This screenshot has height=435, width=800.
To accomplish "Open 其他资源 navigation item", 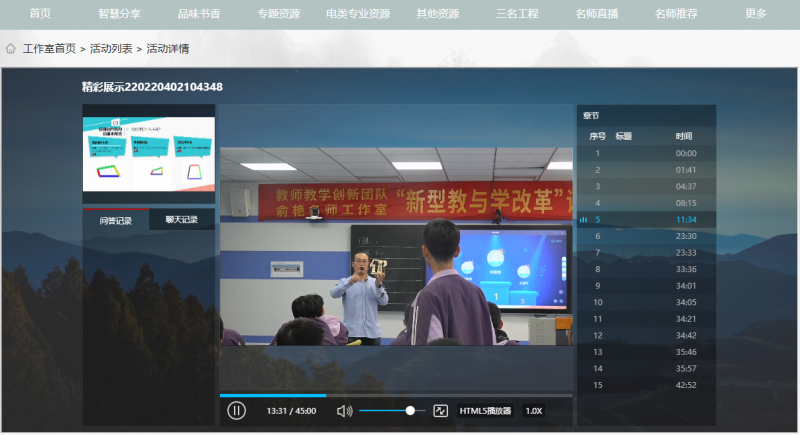I will tap(438, 14).
